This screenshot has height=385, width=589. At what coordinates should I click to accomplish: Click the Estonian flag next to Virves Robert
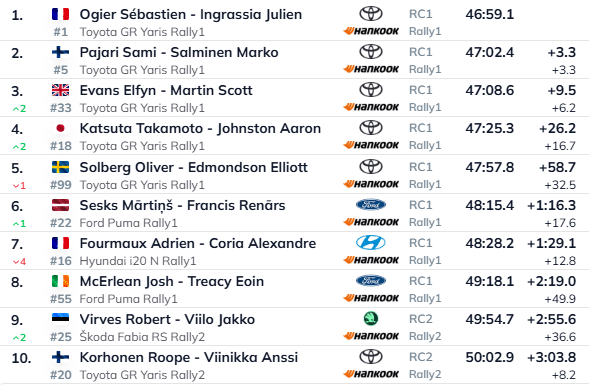pos(60,319)
